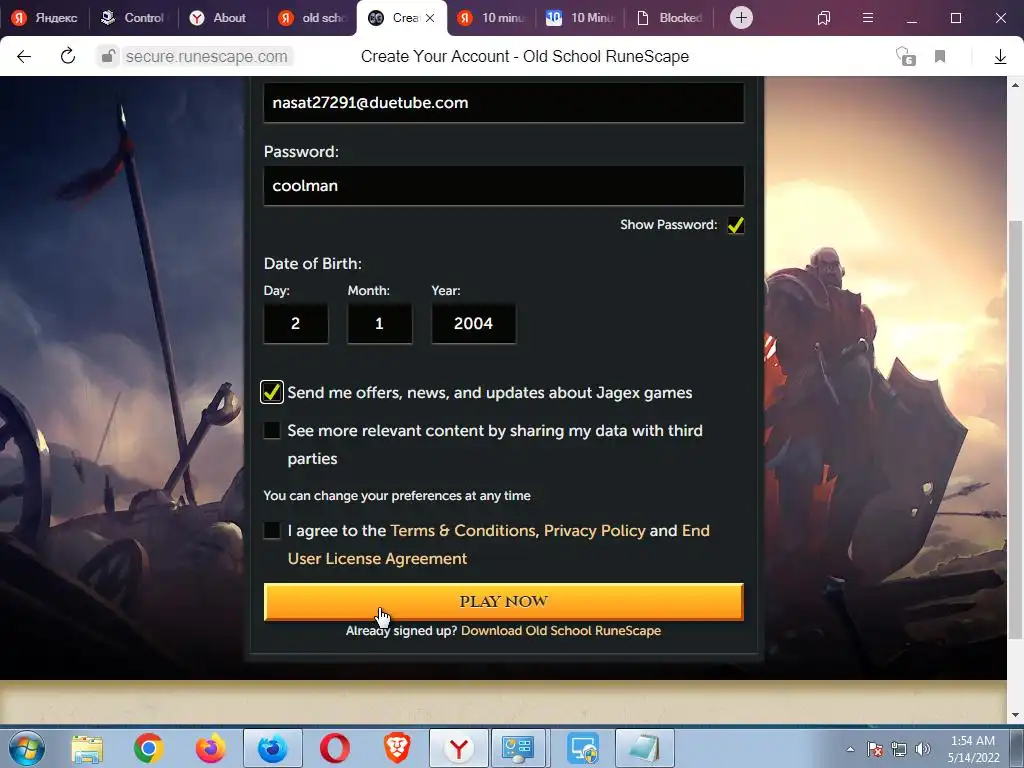Open downloads with the download arrow icon
1024x768 pixels.
pos(1000,57)
